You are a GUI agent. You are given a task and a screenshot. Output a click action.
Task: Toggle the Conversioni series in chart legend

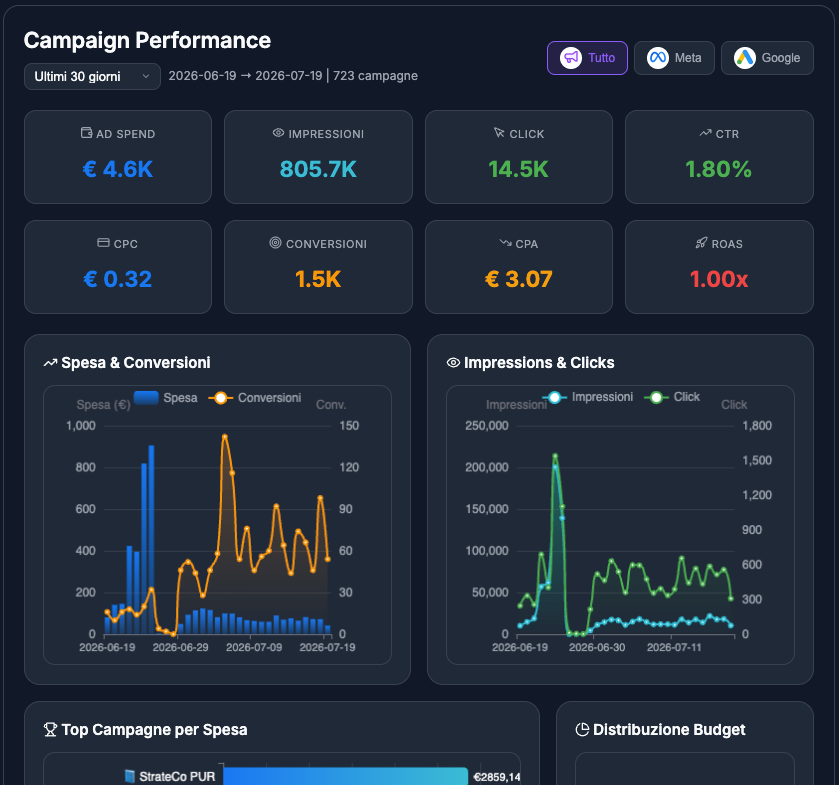[x=255, y=398]
